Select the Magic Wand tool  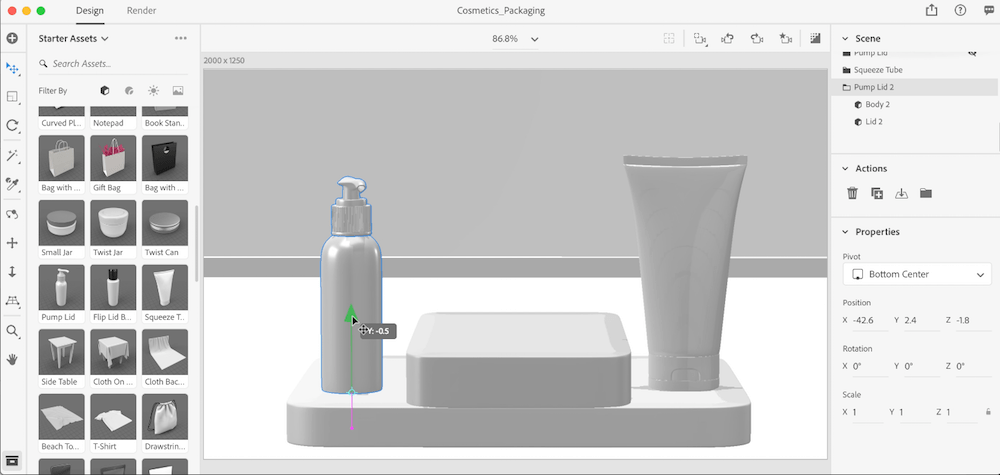pyautogui.click(x=12, y=156)
